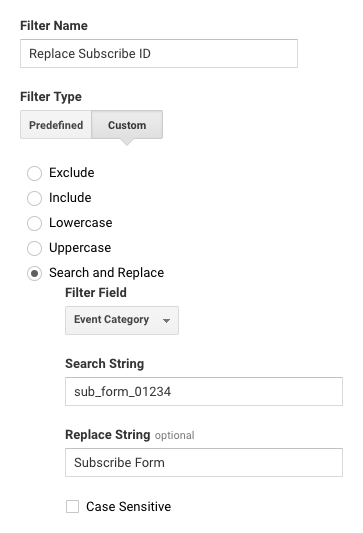This screenshot has width=363, height=533.
Task: Click the Replace String field with Subscribe Form
Action: [x=204, y=462]
